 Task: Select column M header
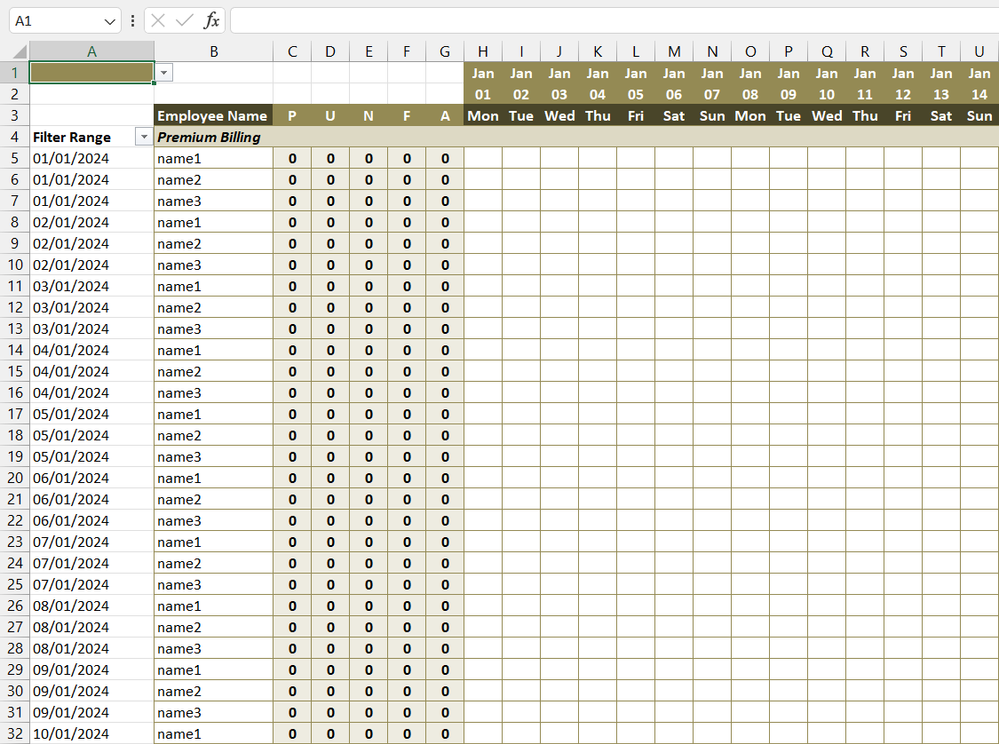click(674, 52)
